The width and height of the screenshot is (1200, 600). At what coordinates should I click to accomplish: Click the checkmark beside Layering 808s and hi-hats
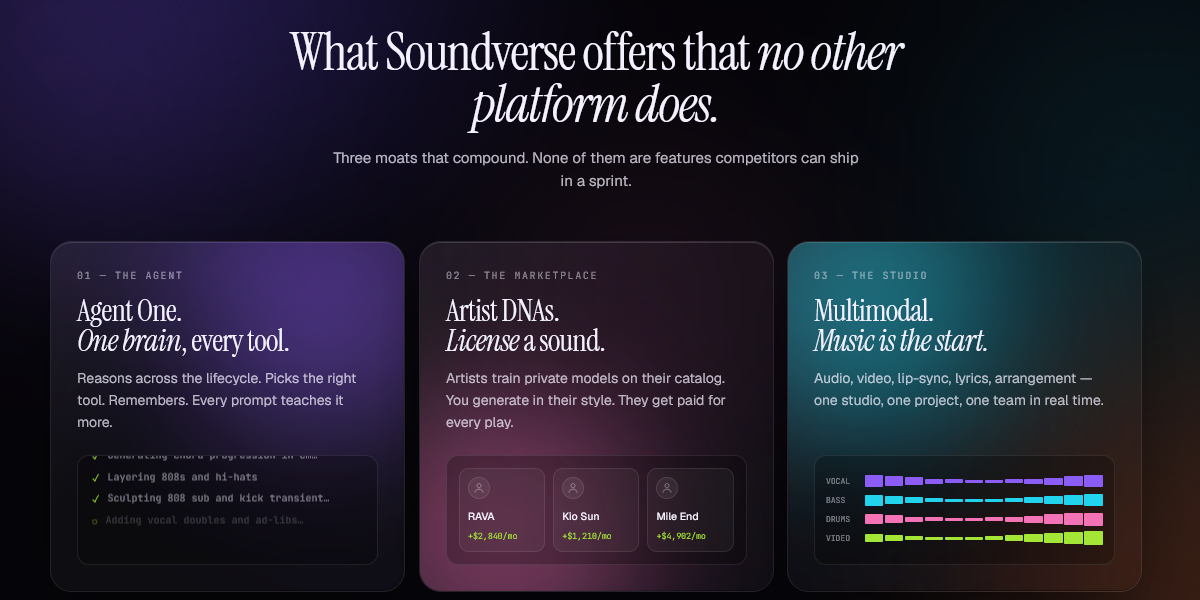(95, 477)
